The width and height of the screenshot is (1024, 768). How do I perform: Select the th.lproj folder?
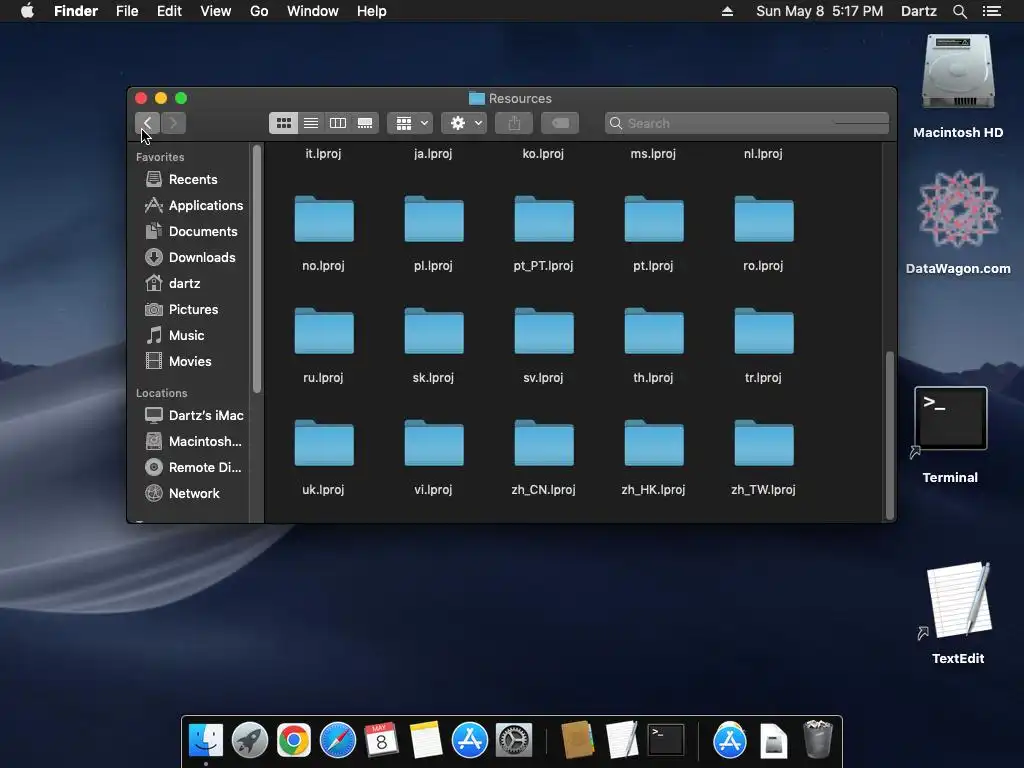654,331
